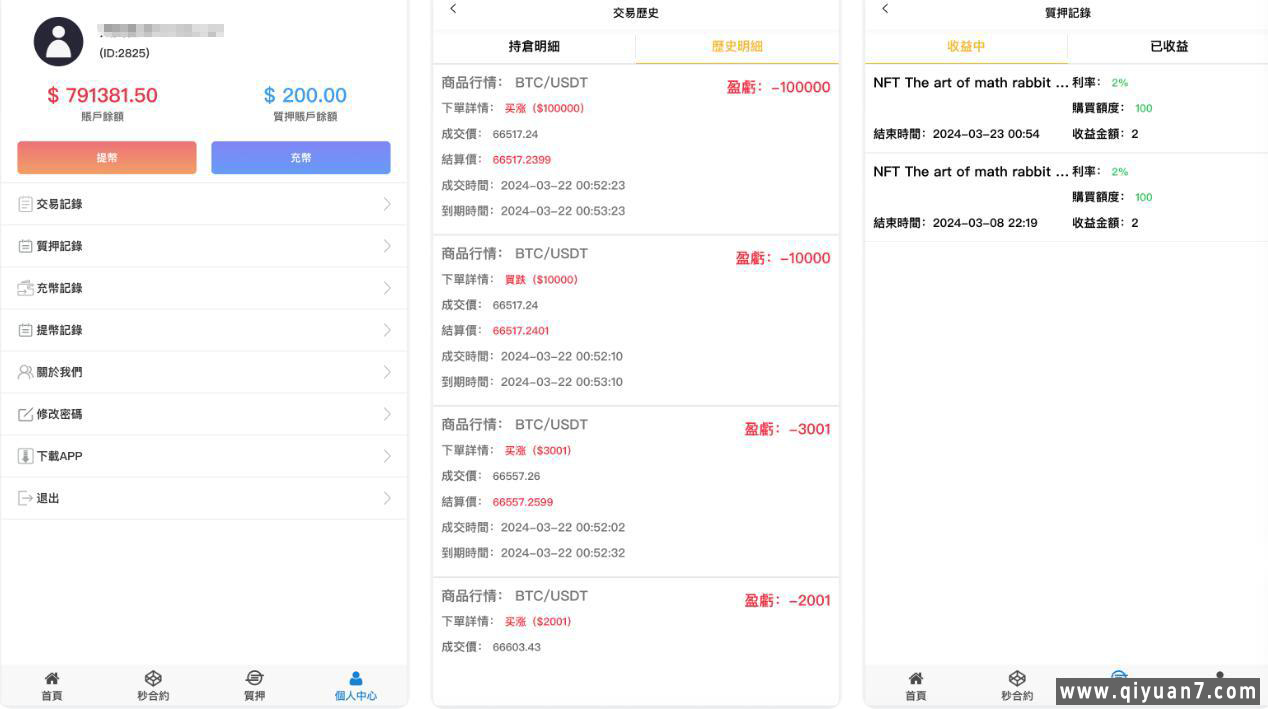Expand the 充幣記錄 row chevron

(387, 288)
